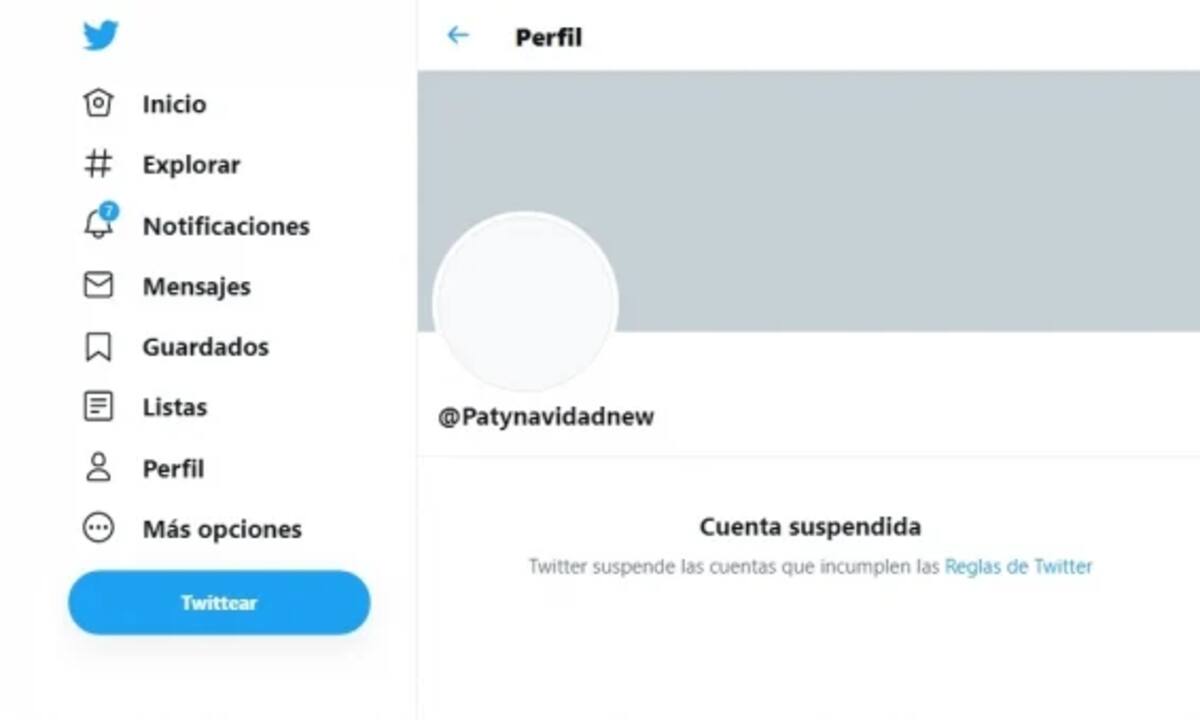Open Notificaciones menu label
This screenshot has height=720, width=1200.
tap(226, 226)
